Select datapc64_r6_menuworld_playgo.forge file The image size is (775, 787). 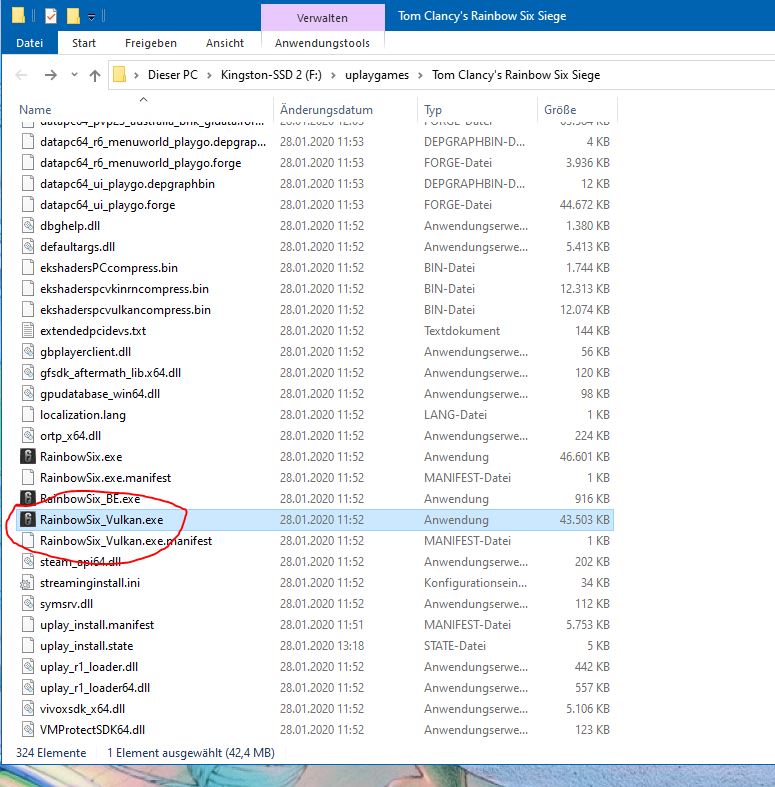click(141, 163)
